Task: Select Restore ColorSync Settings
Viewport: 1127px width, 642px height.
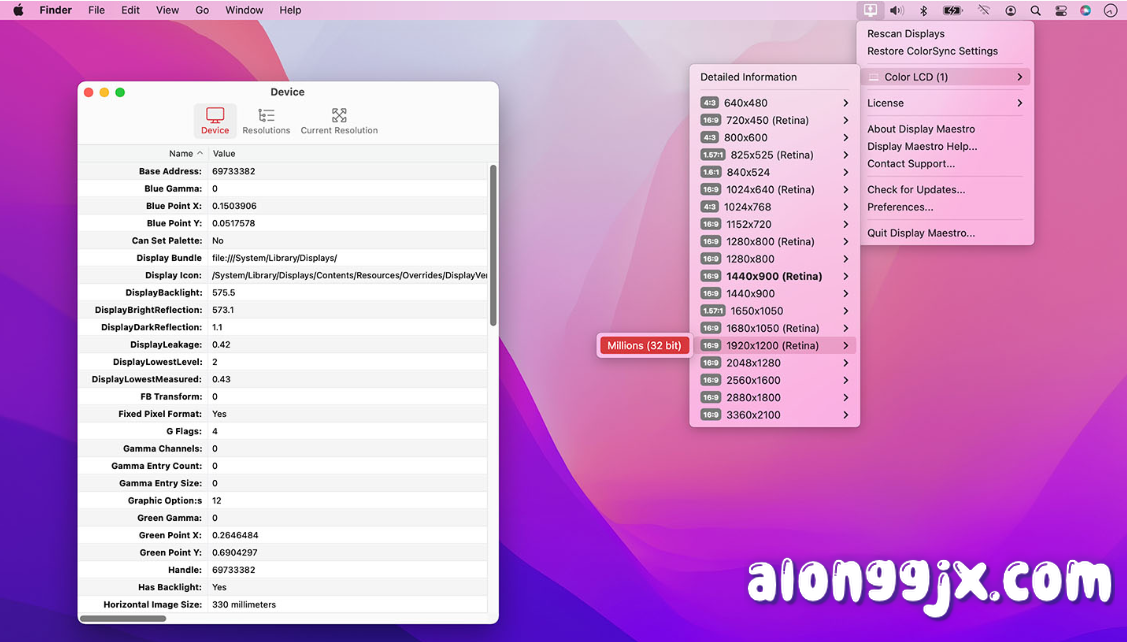Action: [x=930, y=50]
